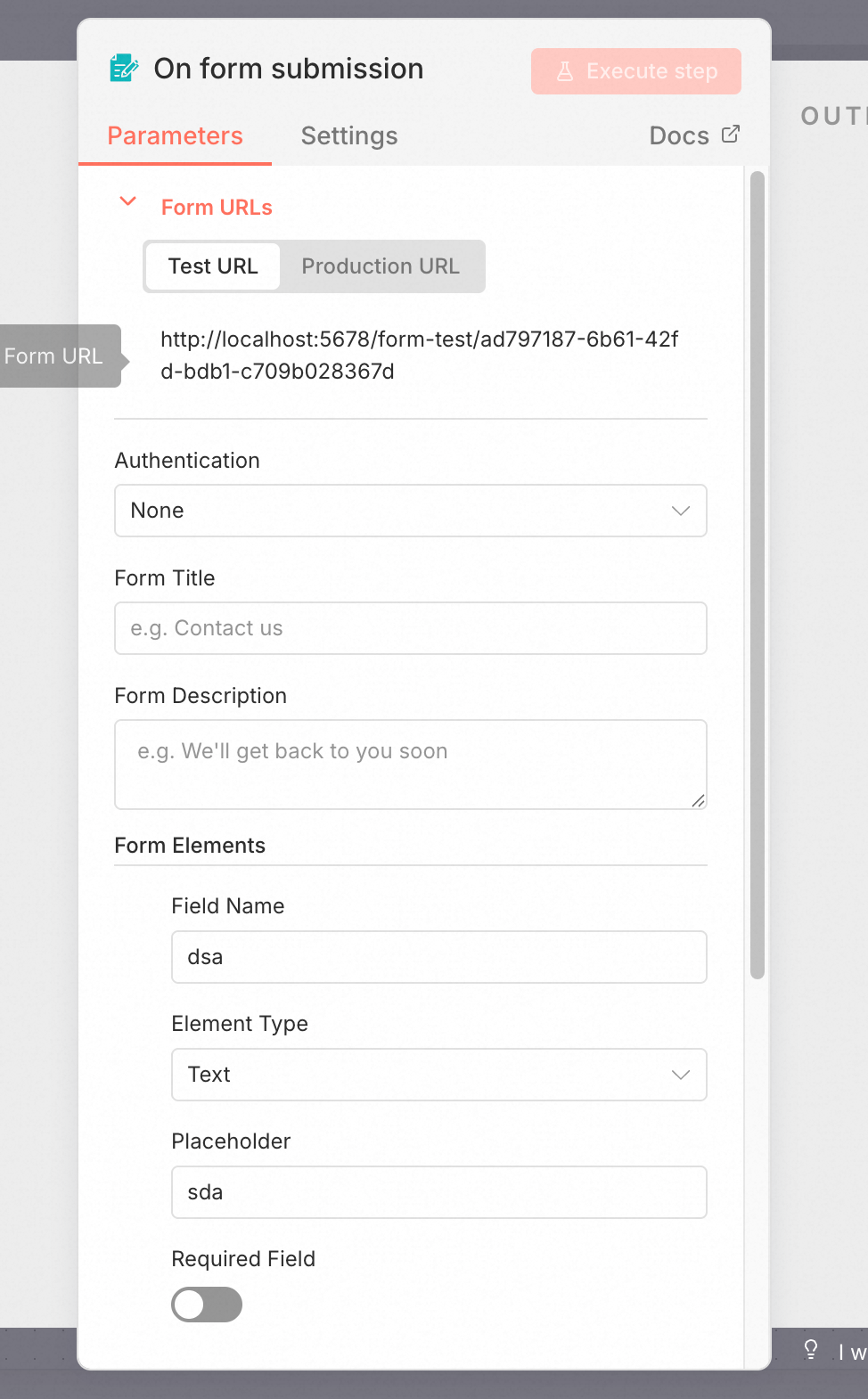The image size is (868, 1399).
Task: Click the form trigger node icon
Action: [124, 69]
